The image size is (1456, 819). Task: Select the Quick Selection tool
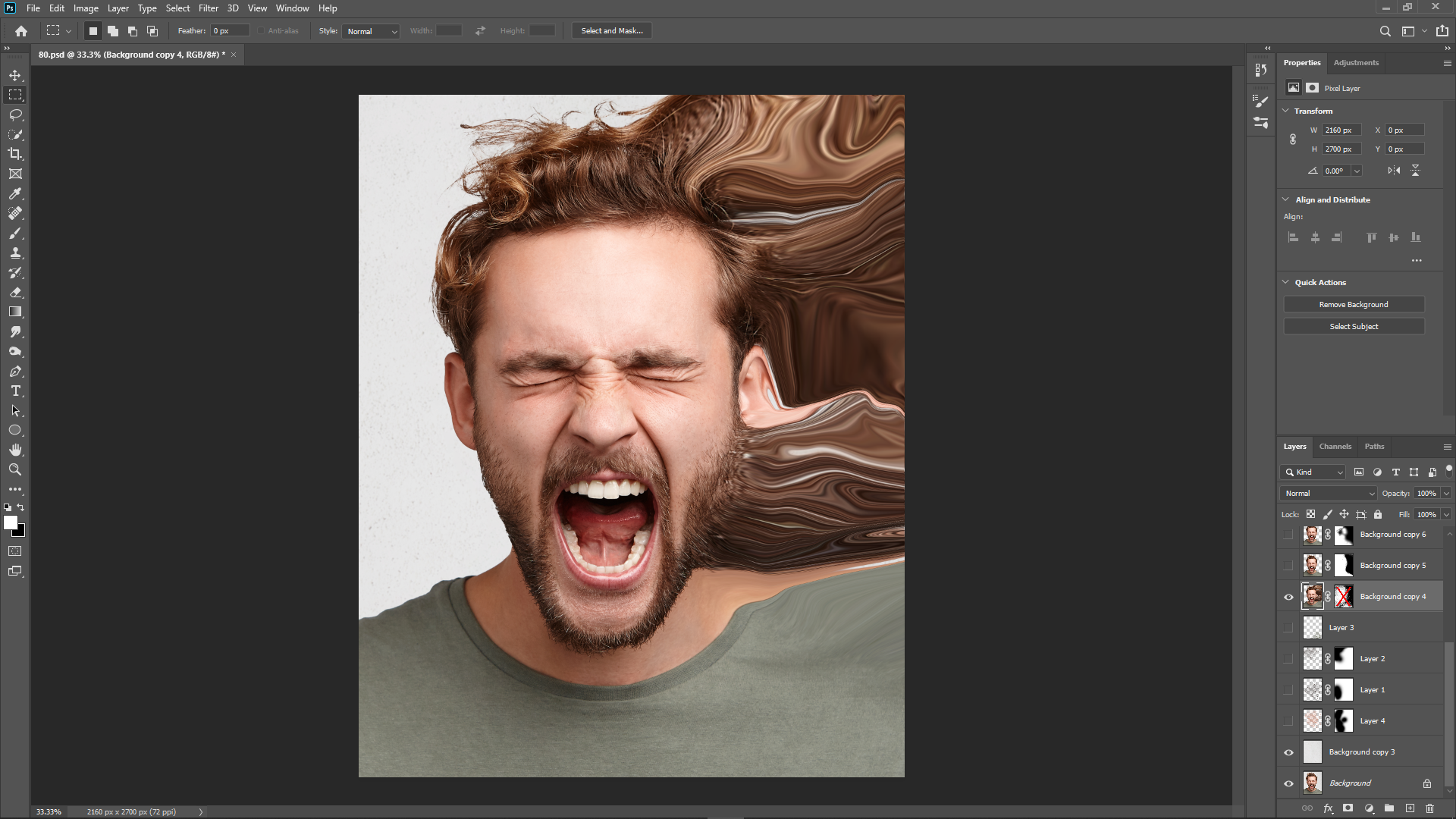[15, 134]
